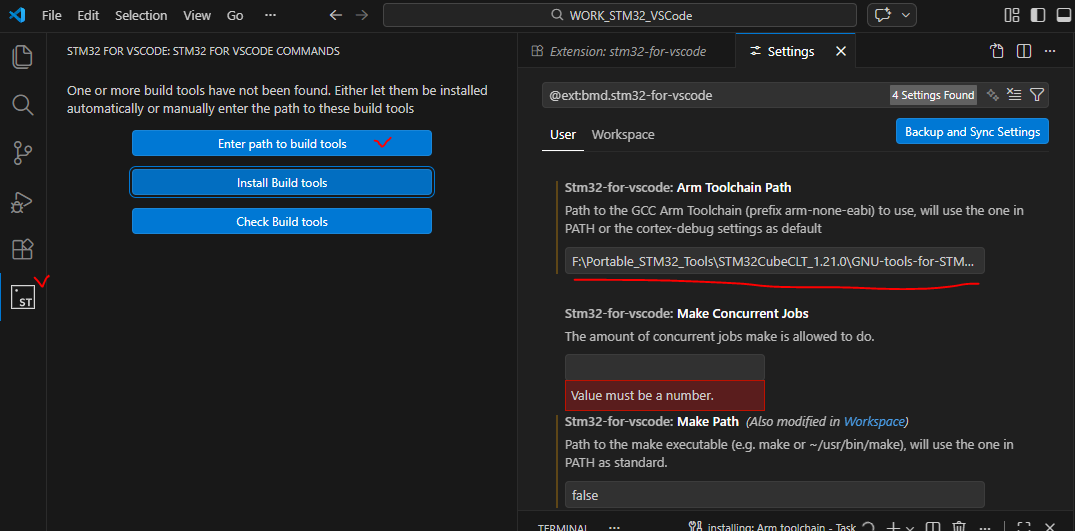Select the Workspace settings scope tab

[623, 134]
